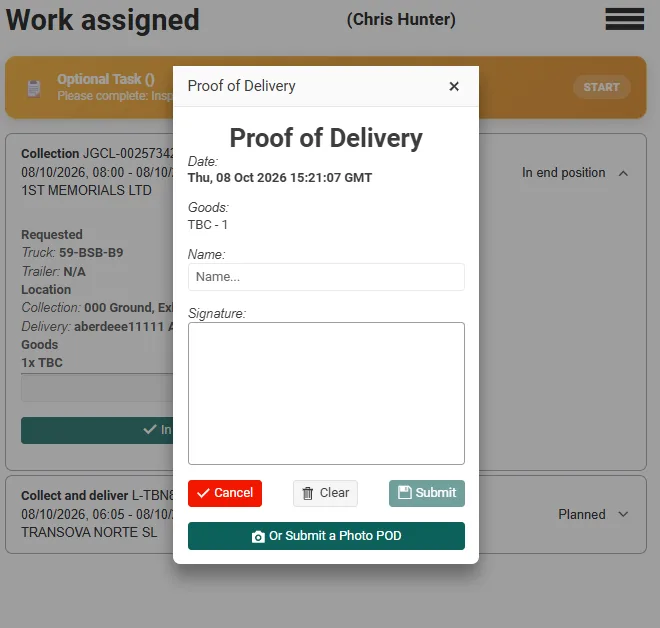Image resolution: width=660 pixels, height=628 pixels.
Task: Click the large Proof of Delivery heading
Action: coord(326,138)
